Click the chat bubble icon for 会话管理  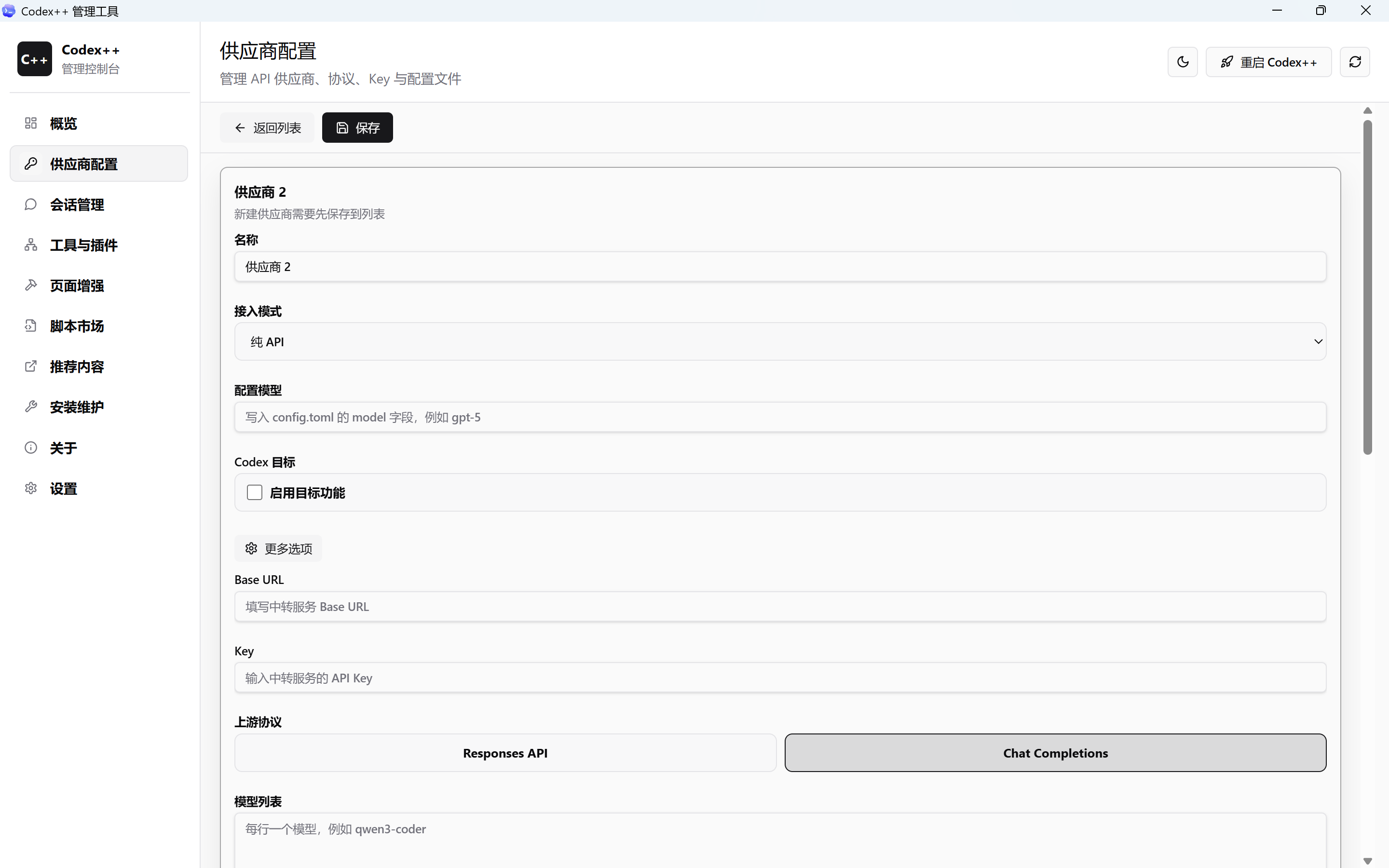(x=31, y=204)
